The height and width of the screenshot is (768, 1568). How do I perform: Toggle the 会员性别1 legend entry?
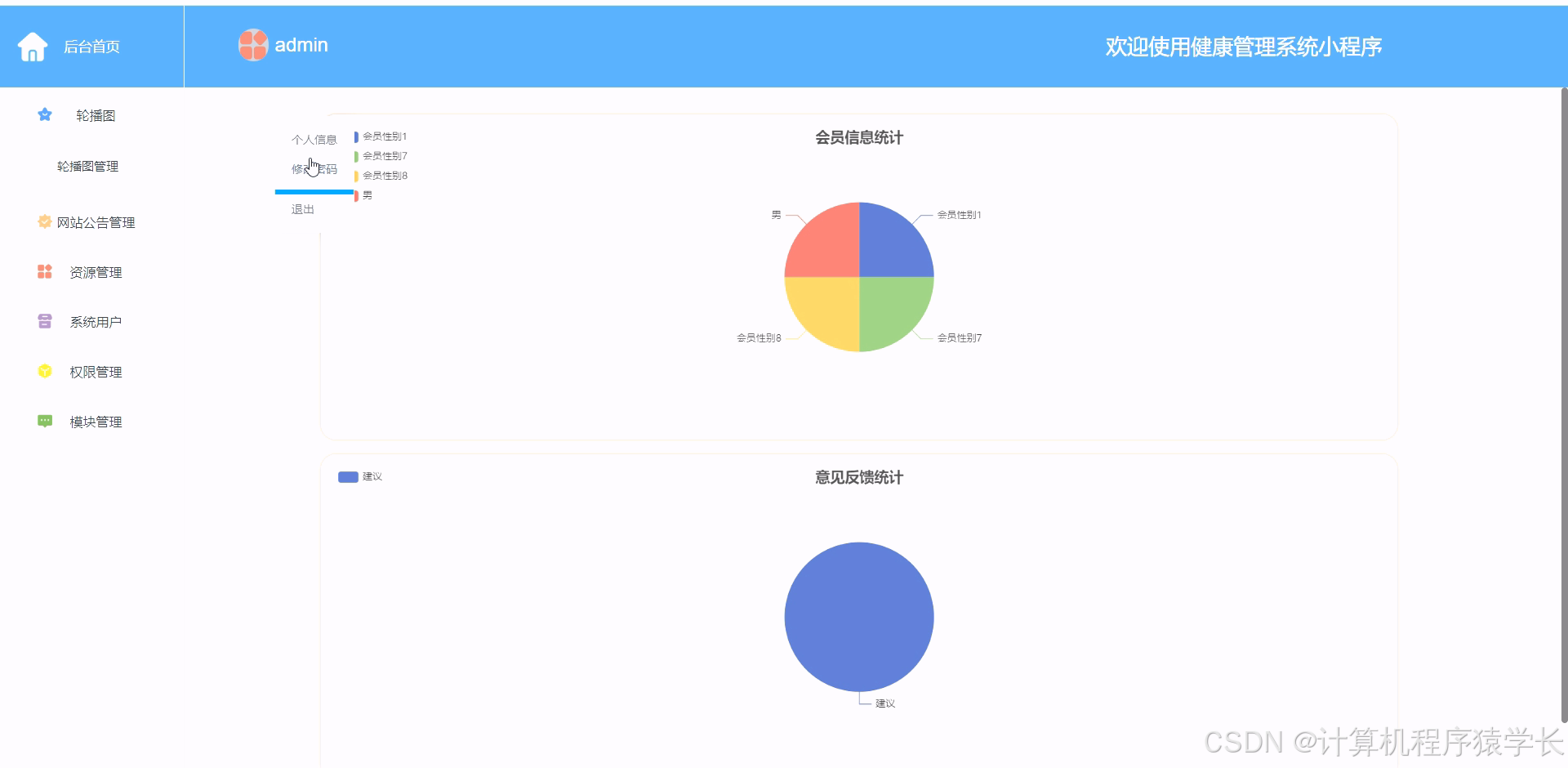(x=381, y=136)
